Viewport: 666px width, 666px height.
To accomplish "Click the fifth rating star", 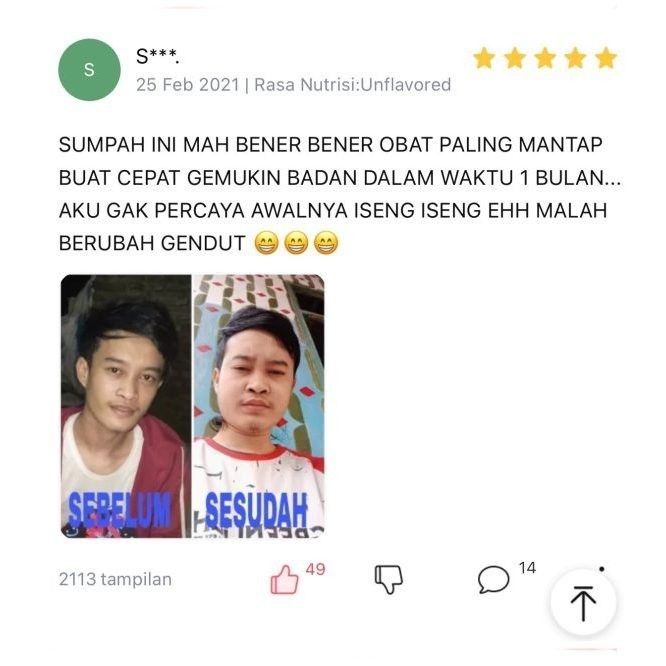I will pos(606,58).
